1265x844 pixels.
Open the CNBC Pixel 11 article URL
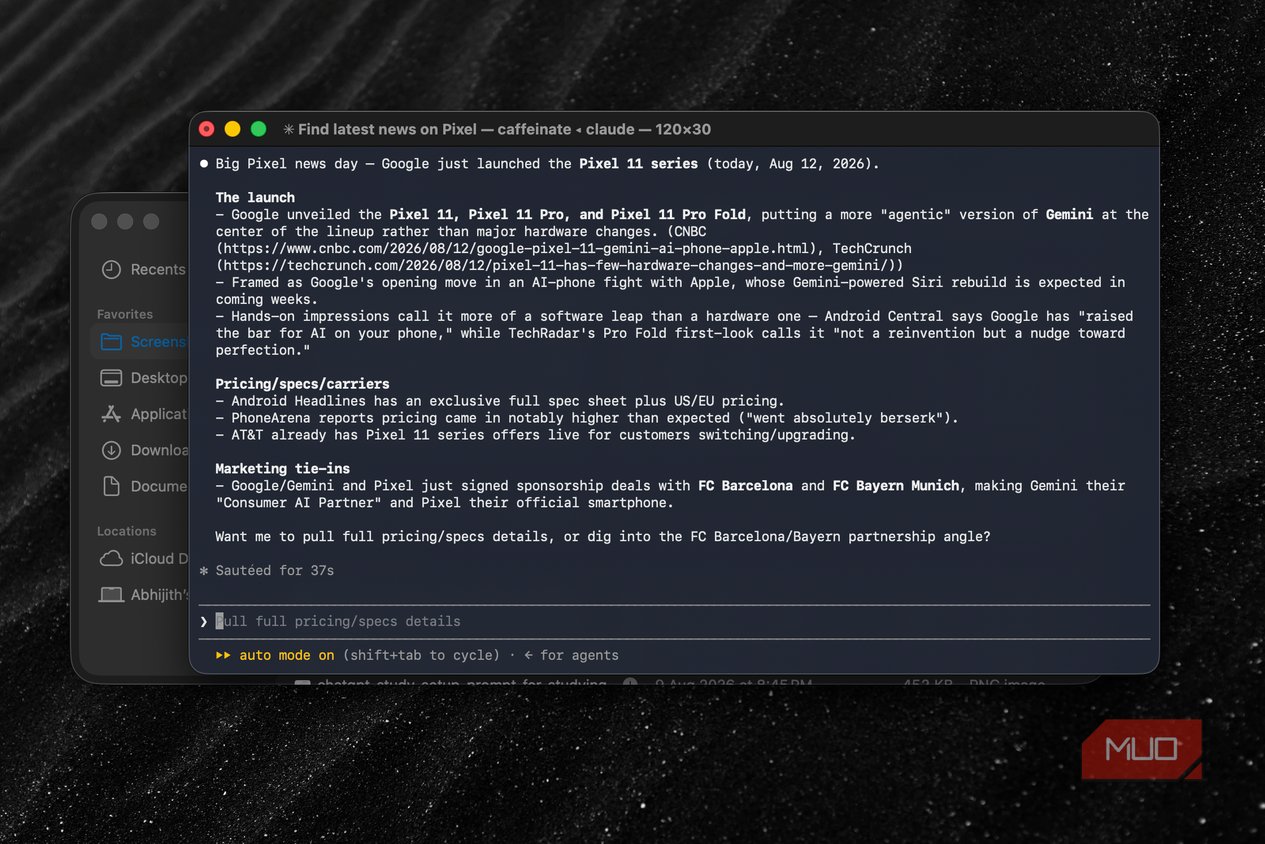point(515,248)
